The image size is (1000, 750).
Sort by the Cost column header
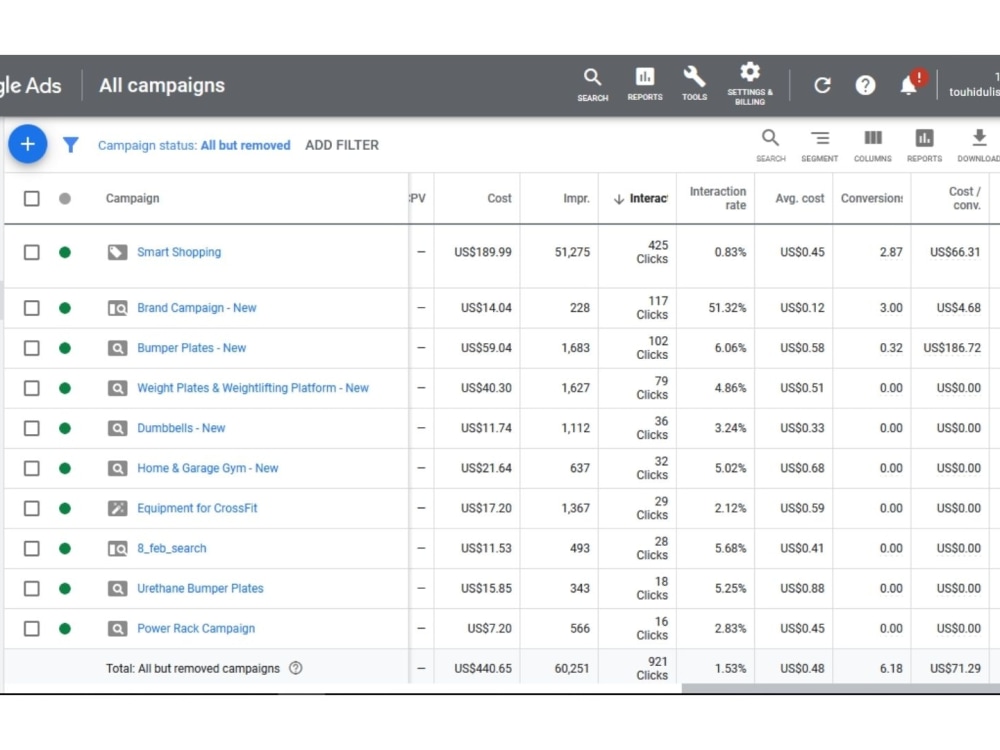[x=499, y=198]
